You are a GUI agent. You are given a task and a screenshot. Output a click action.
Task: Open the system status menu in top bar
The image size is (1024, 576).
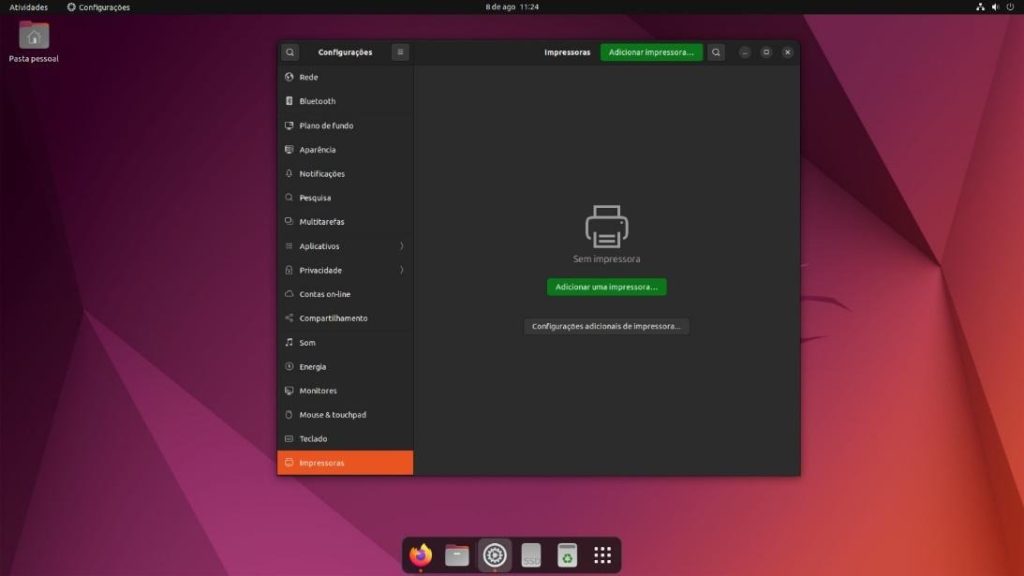995,7
